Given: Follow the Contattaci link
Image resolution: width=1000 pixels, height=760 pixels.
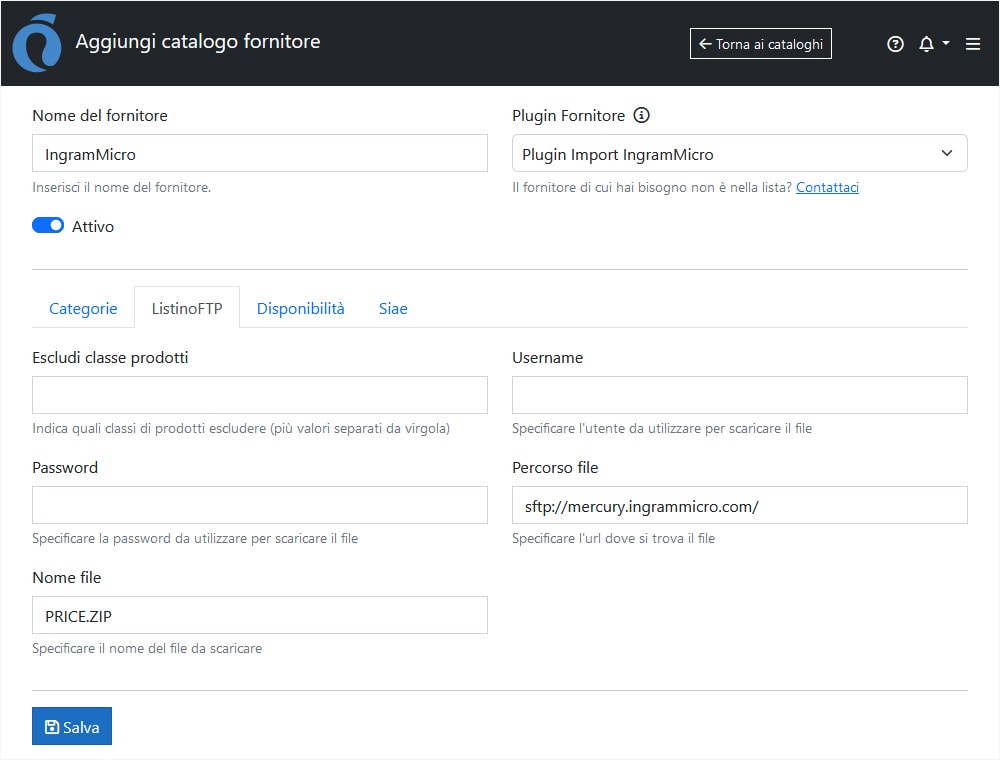Looking at the screenshot, I should (827, 187).
